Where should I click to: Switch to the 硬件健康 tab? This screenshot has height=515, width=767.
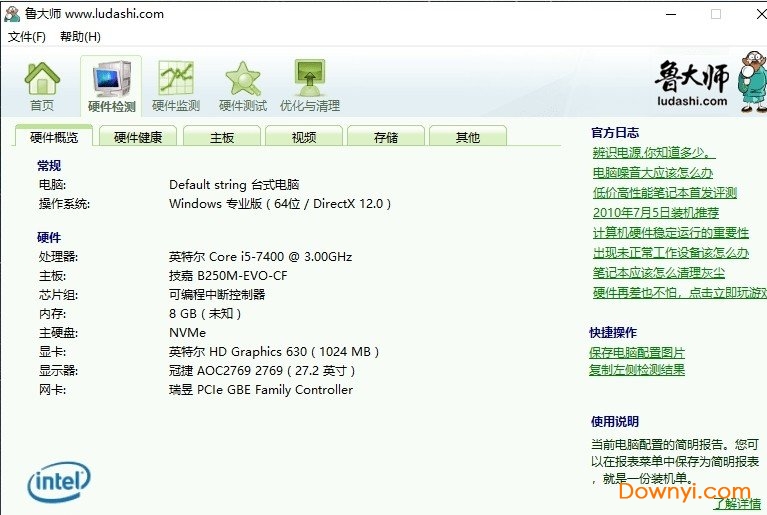(x=138, y=137)
